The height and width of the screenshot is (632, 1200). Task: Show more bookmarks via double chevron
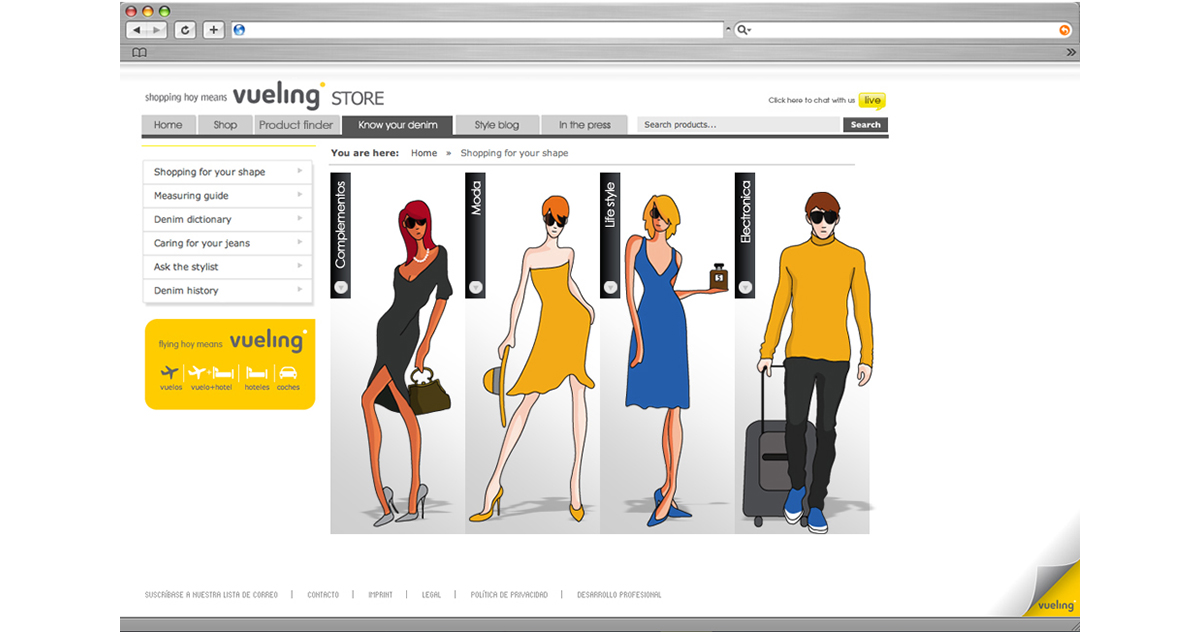pos(1071,52)
